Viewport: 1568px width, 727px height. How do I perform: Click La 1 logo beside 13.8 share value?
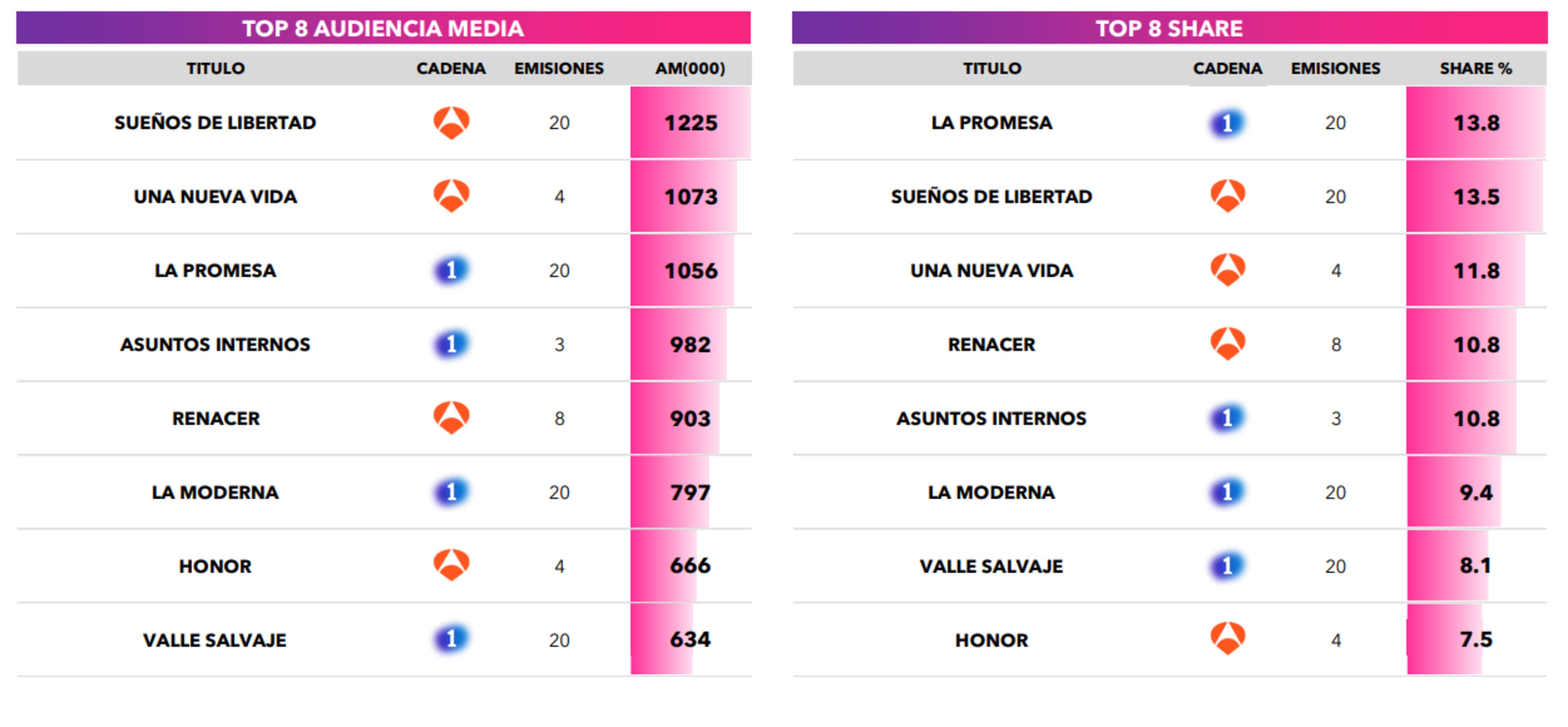[x=1226, y=123]
